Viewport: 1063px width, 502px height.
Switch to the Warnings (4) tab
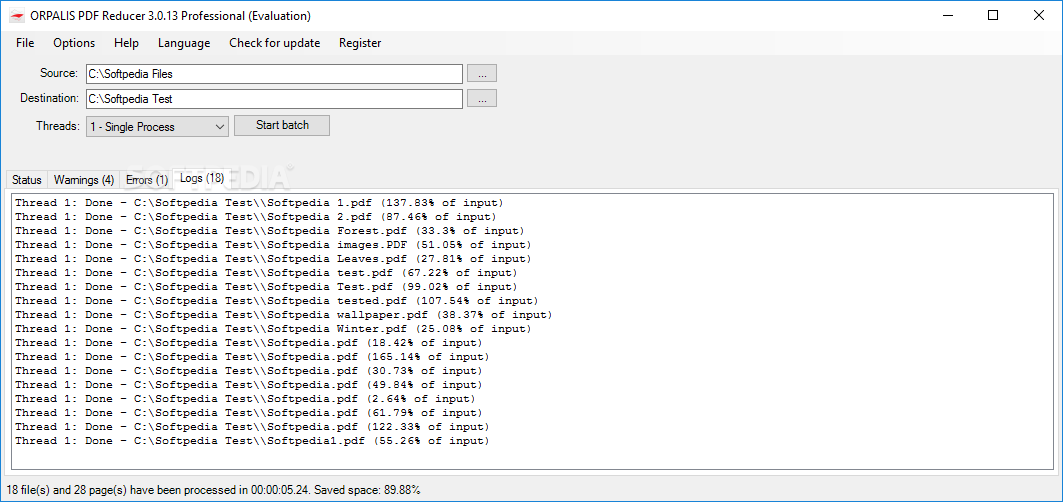pos(84,180)
